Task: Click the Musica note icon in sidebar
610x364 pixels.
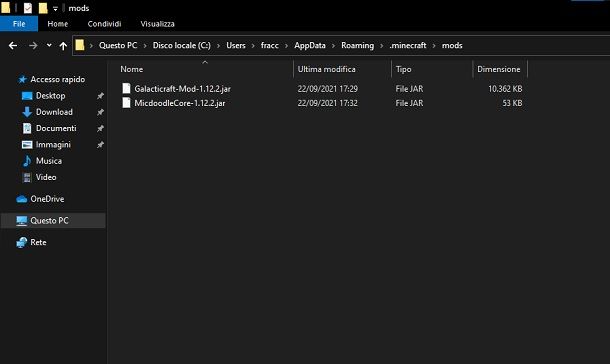Action: (27, 161)
